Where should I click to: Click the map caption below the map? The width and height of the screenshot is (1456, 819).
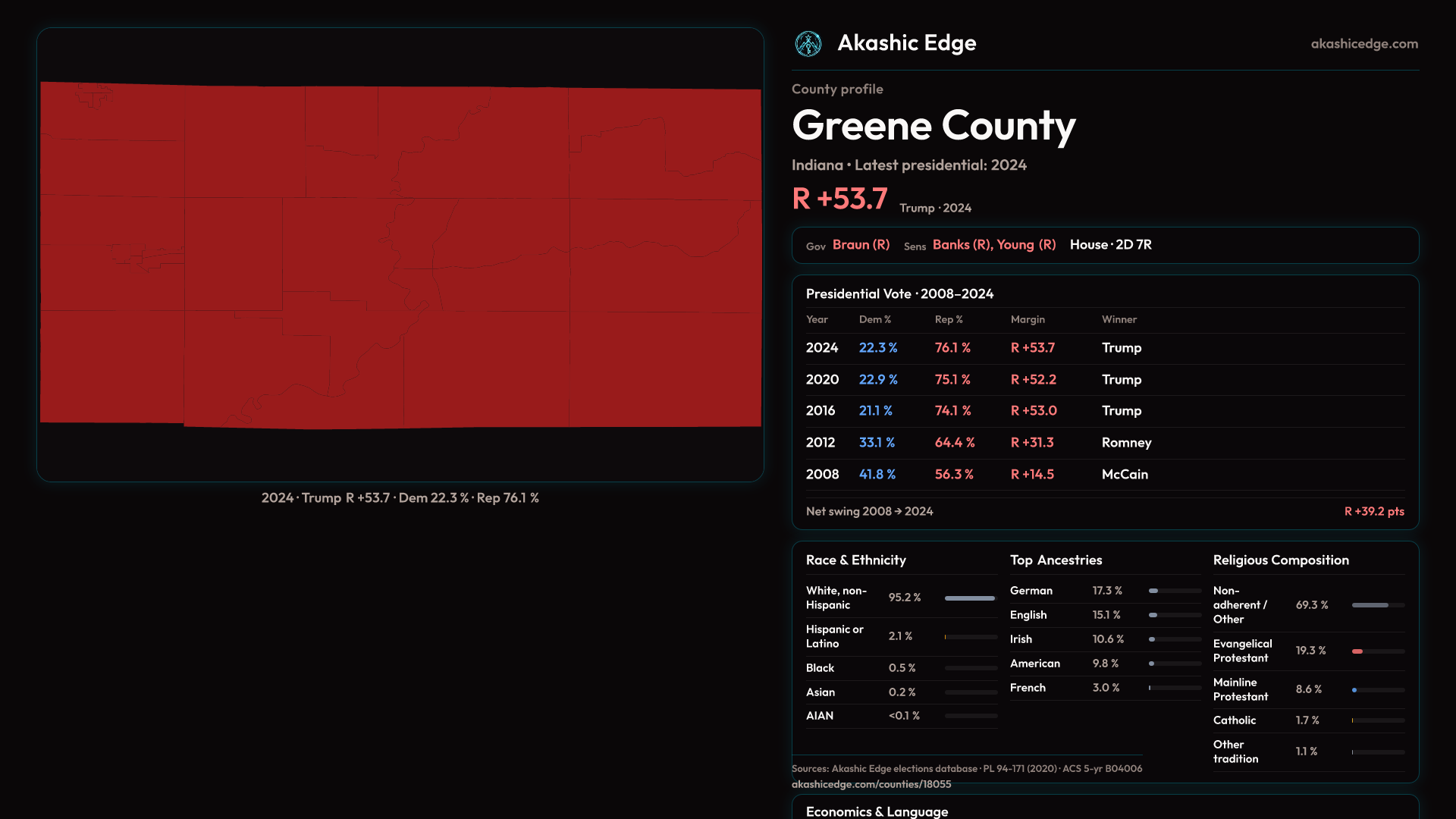[400, 498]
